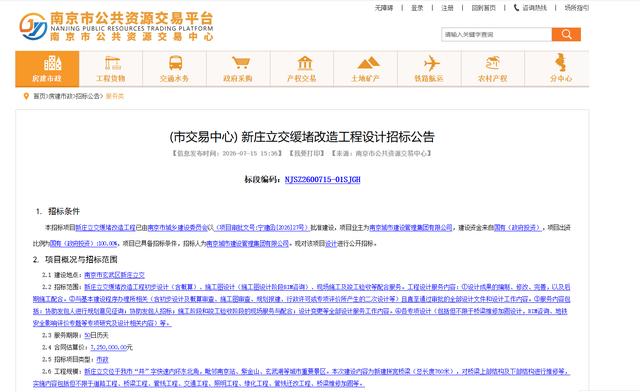The width and height of the screenshot is (640, 392).
Task: Click the 南京市城乡建设委员会 link
Action: (x=178, y=227)
